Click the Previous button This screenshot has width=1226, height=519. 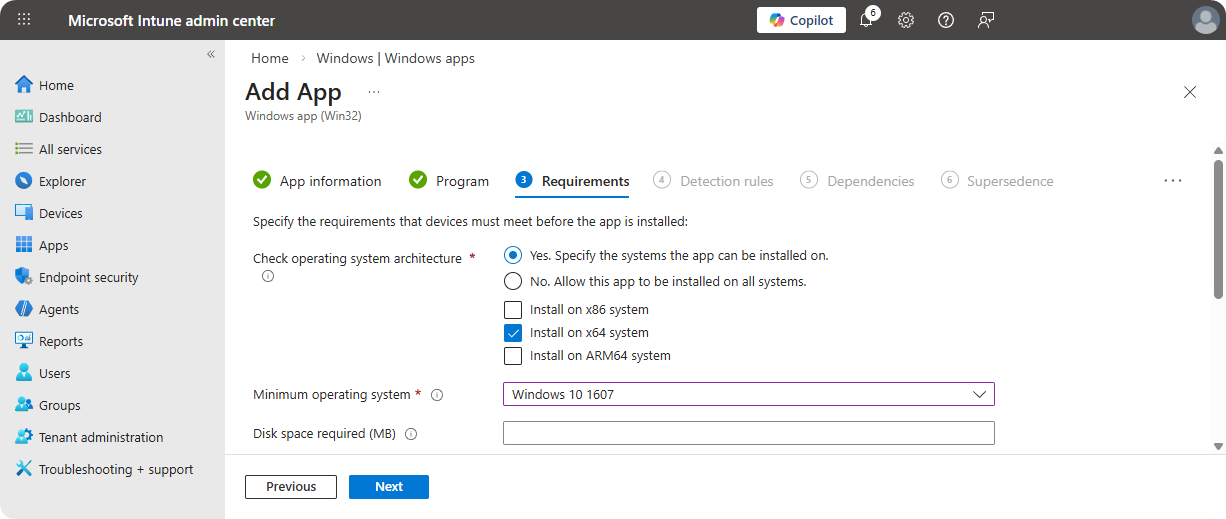[x=291, y=487]
